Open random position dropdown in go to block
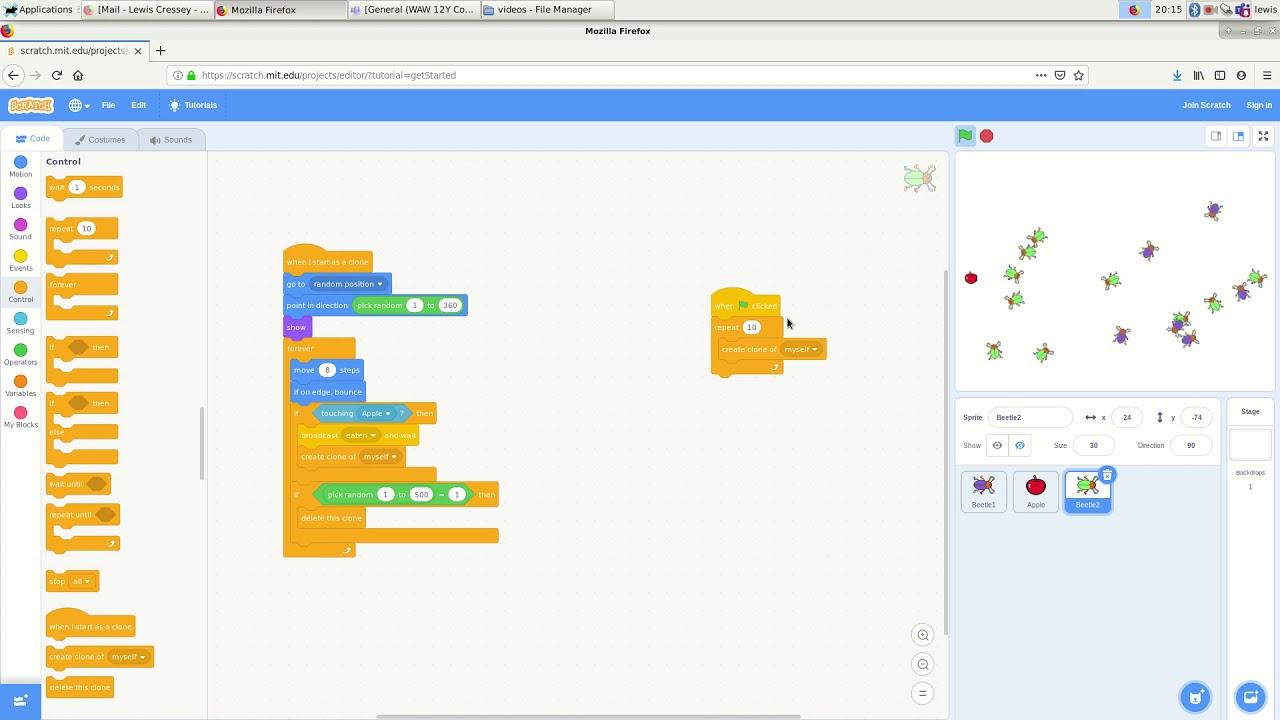1280x720 pixels. (348, 284)
